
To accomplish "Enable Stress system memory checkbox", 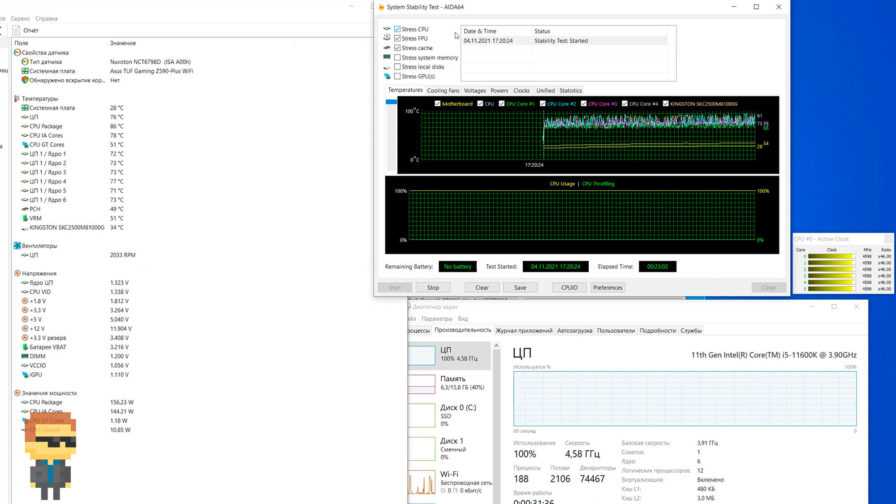I will 398,57.
